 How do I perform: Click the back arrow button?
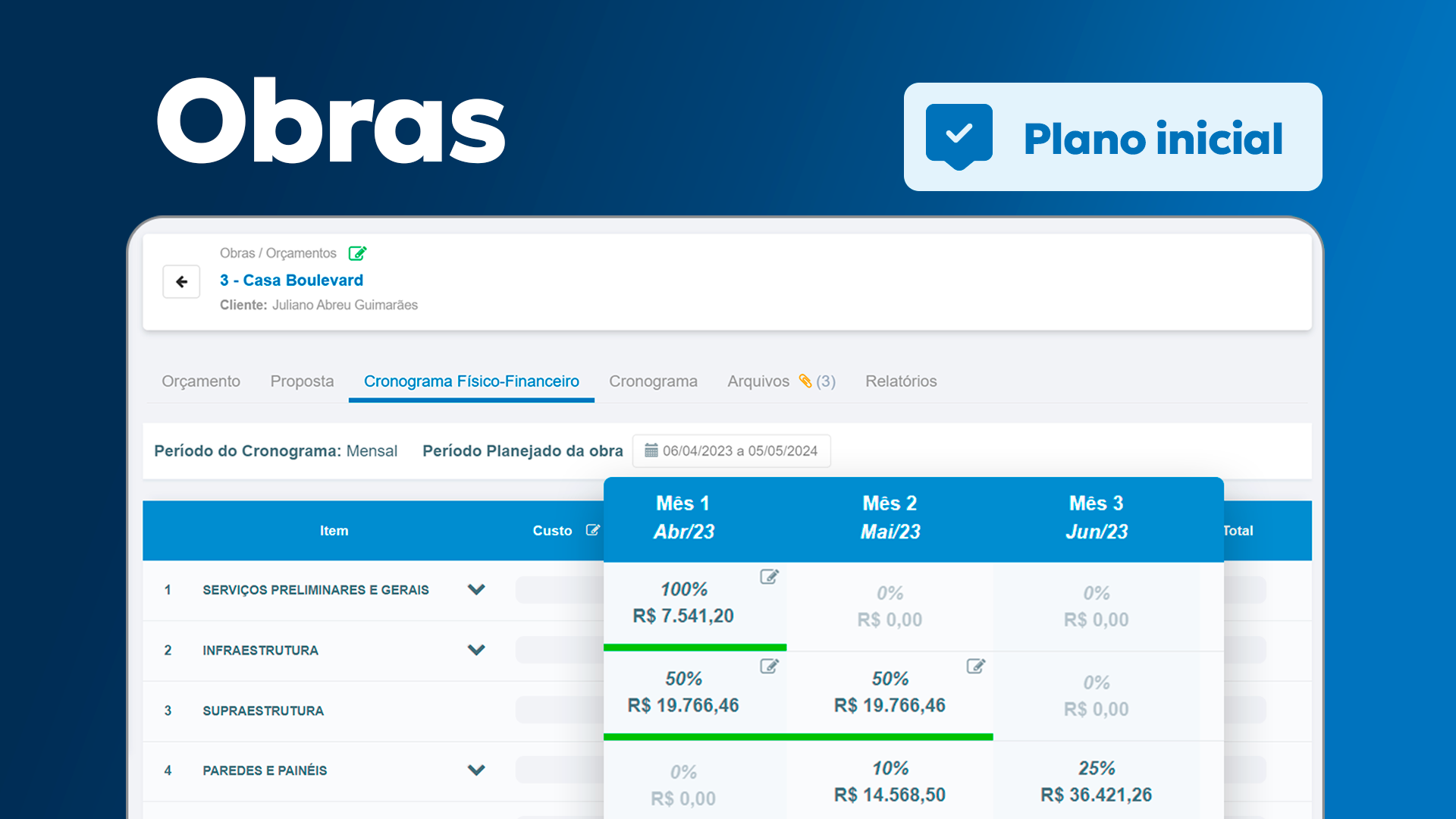point(181,282)
